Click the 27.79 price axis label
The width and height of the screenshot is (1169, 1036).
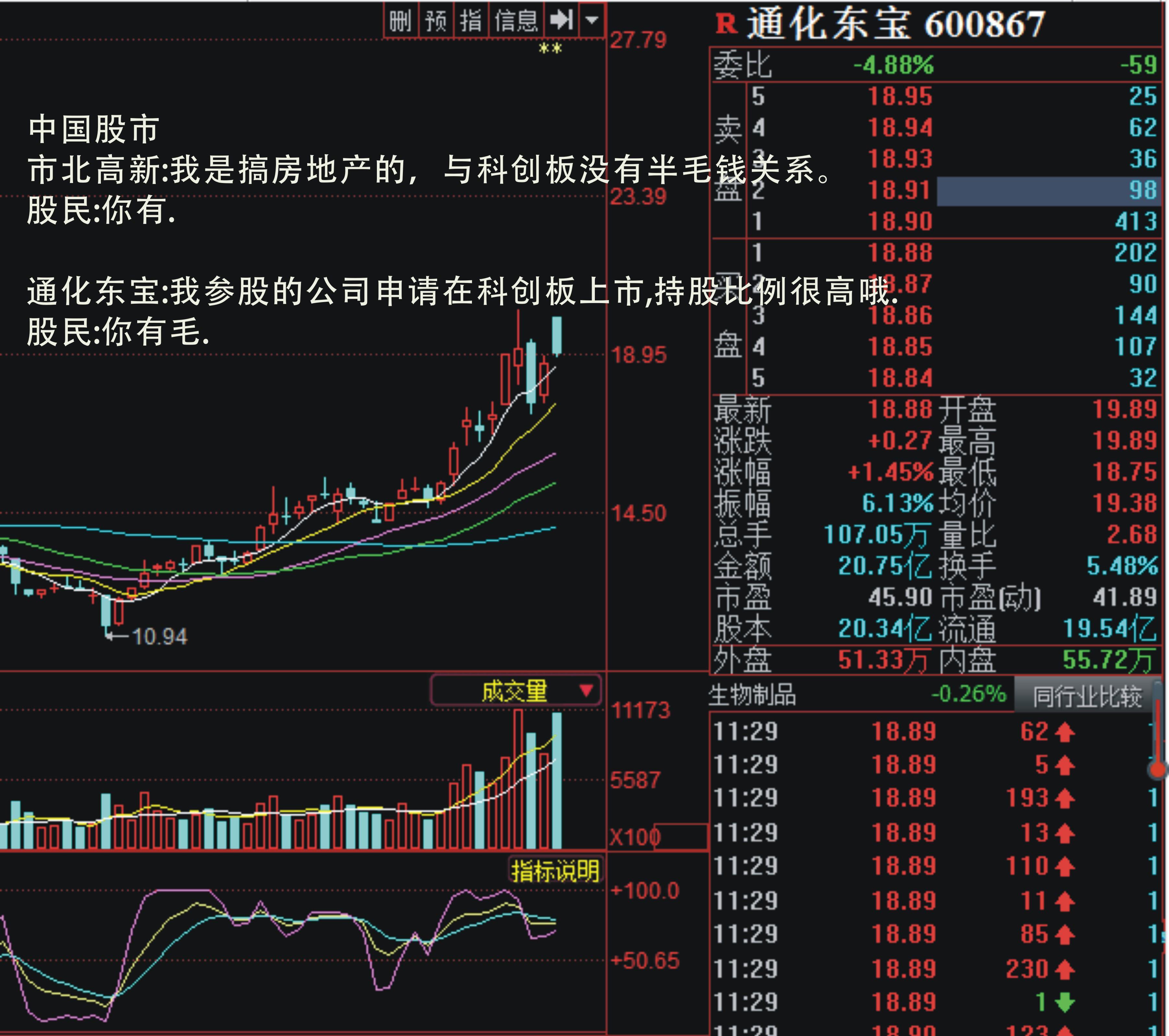click(x=638, y=40)
